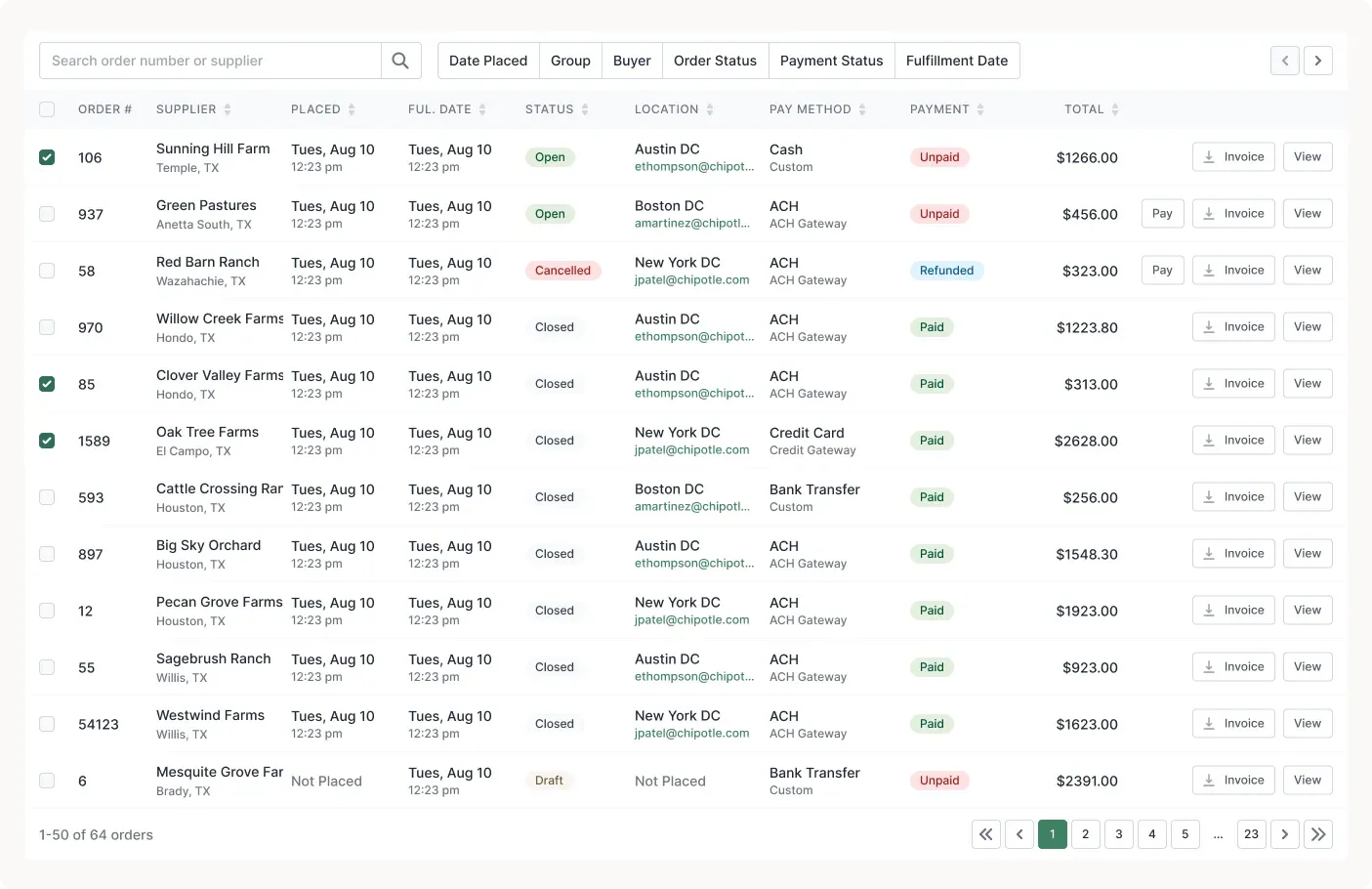
Task: View order 970 Willow Creek Farms
Action: pos(1308,327)
